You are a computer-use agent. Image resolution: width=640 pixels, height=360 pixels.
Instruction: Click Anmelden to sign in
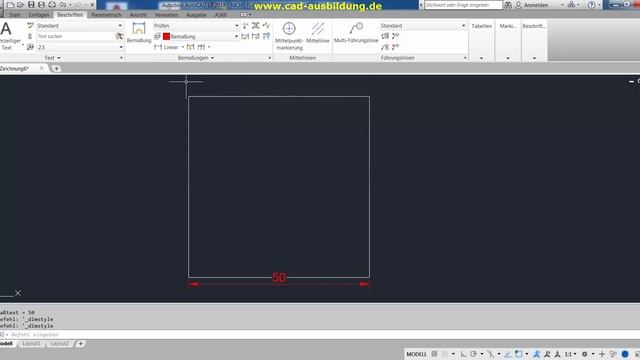pos(536,5)
